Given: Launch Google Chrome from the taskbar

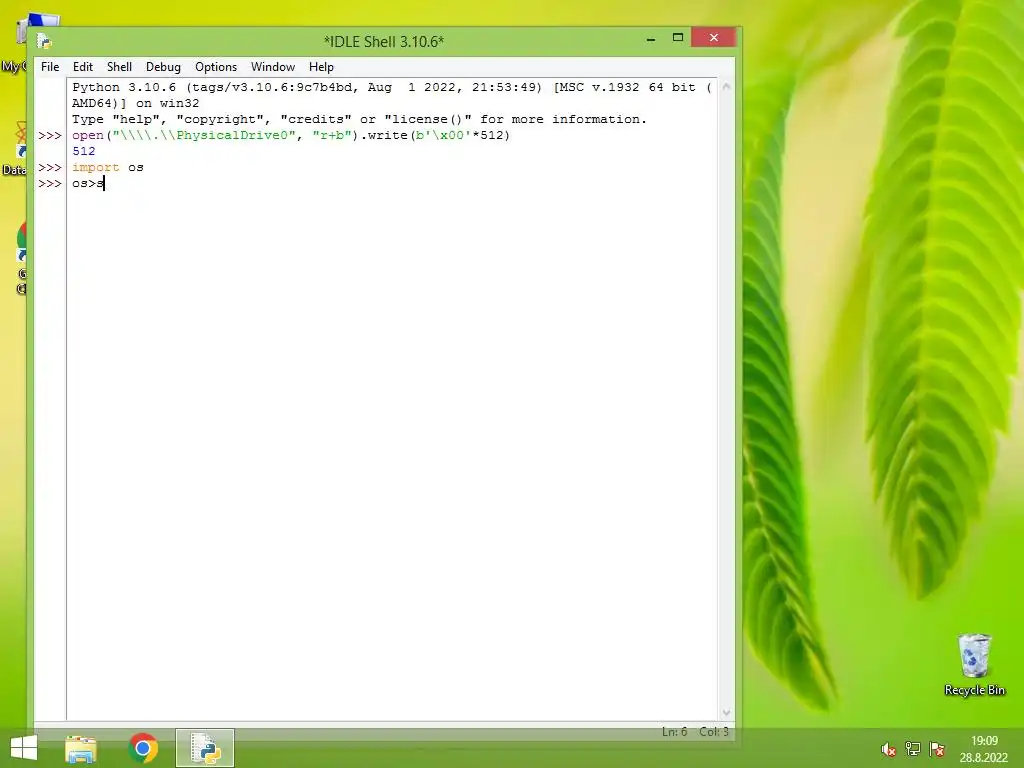Looking at the screenshot, I should click(143, 748).
